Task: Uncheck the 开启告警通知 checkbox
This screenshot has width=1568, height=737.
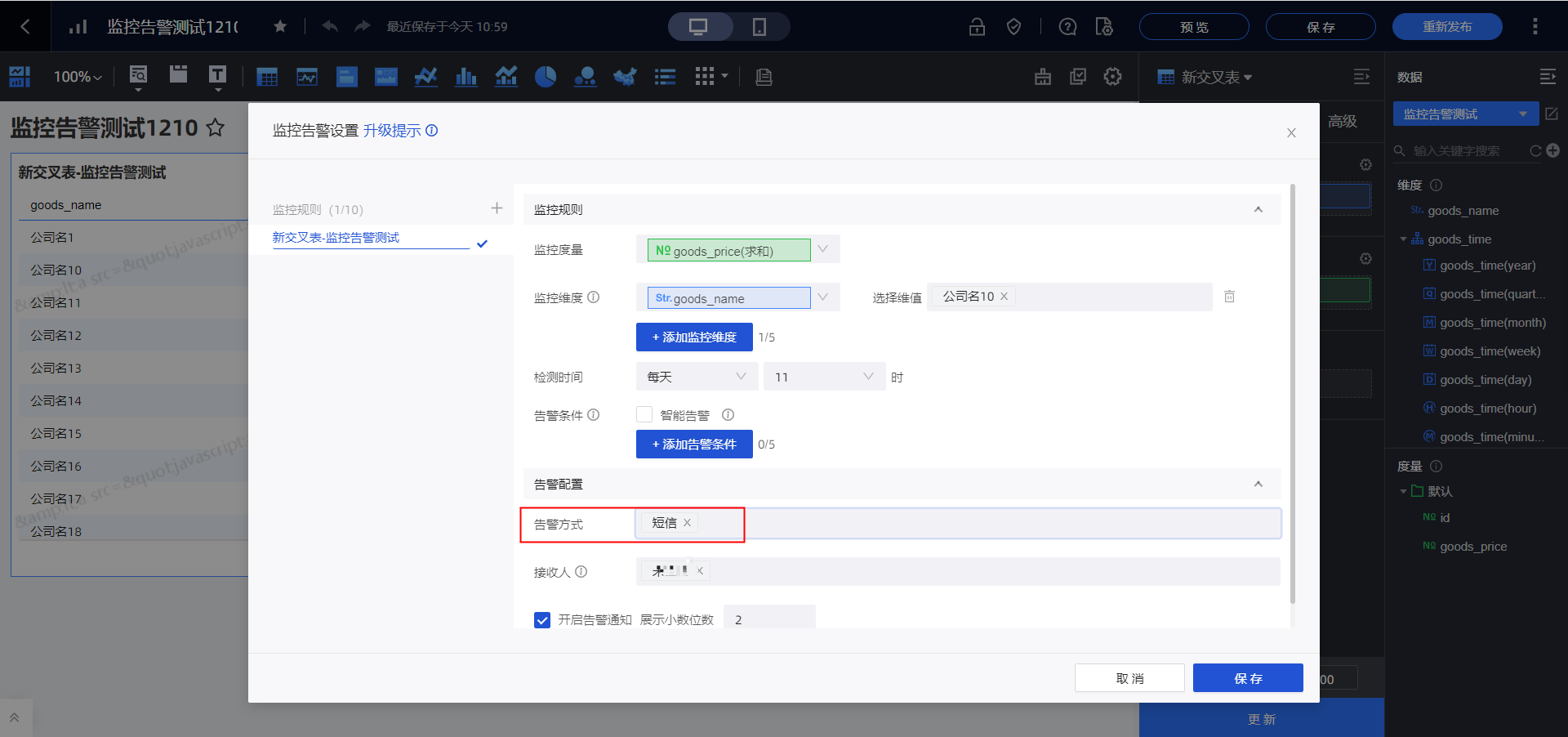Action: coord(542,620)
